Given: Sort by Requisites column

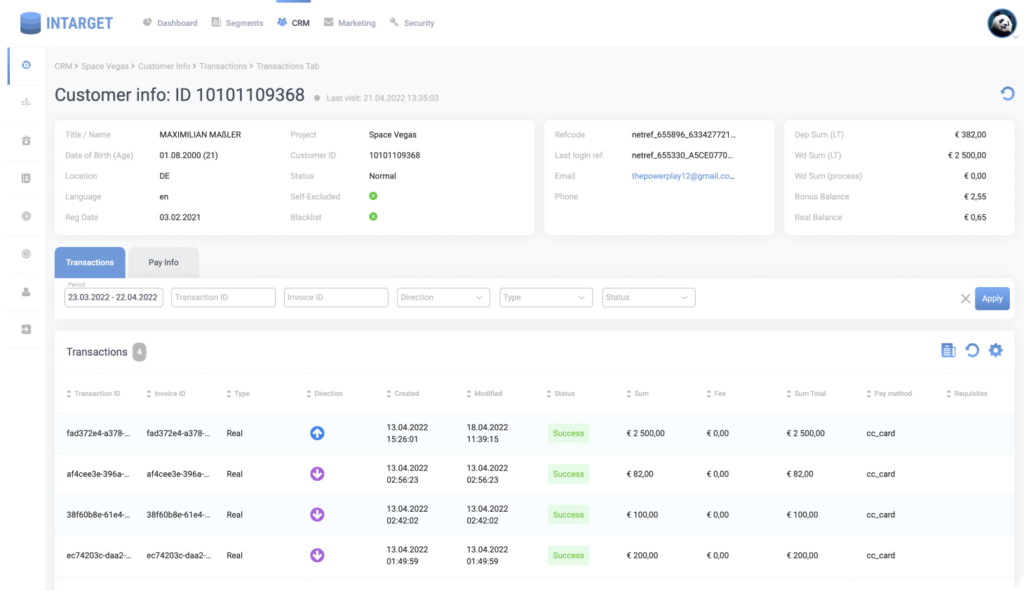Looking at the screenshot, I should tap(967, 394).
